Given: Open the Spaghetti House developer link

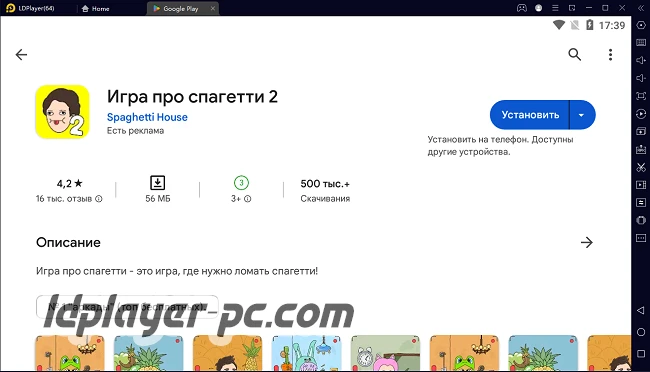Looking at the screenshot, I should click(x=147, y=117).
